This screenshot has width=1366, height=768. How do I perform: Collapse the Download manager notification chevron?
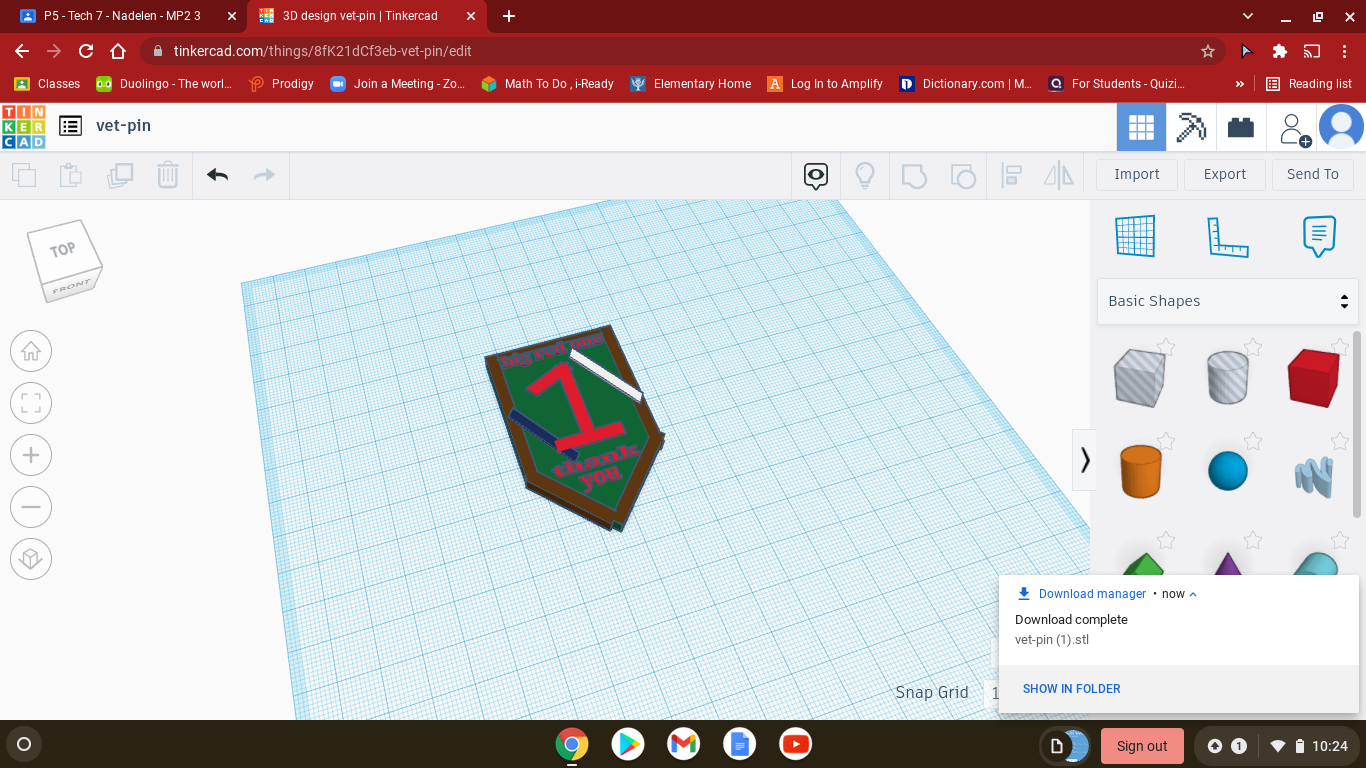click(1193, 594)
